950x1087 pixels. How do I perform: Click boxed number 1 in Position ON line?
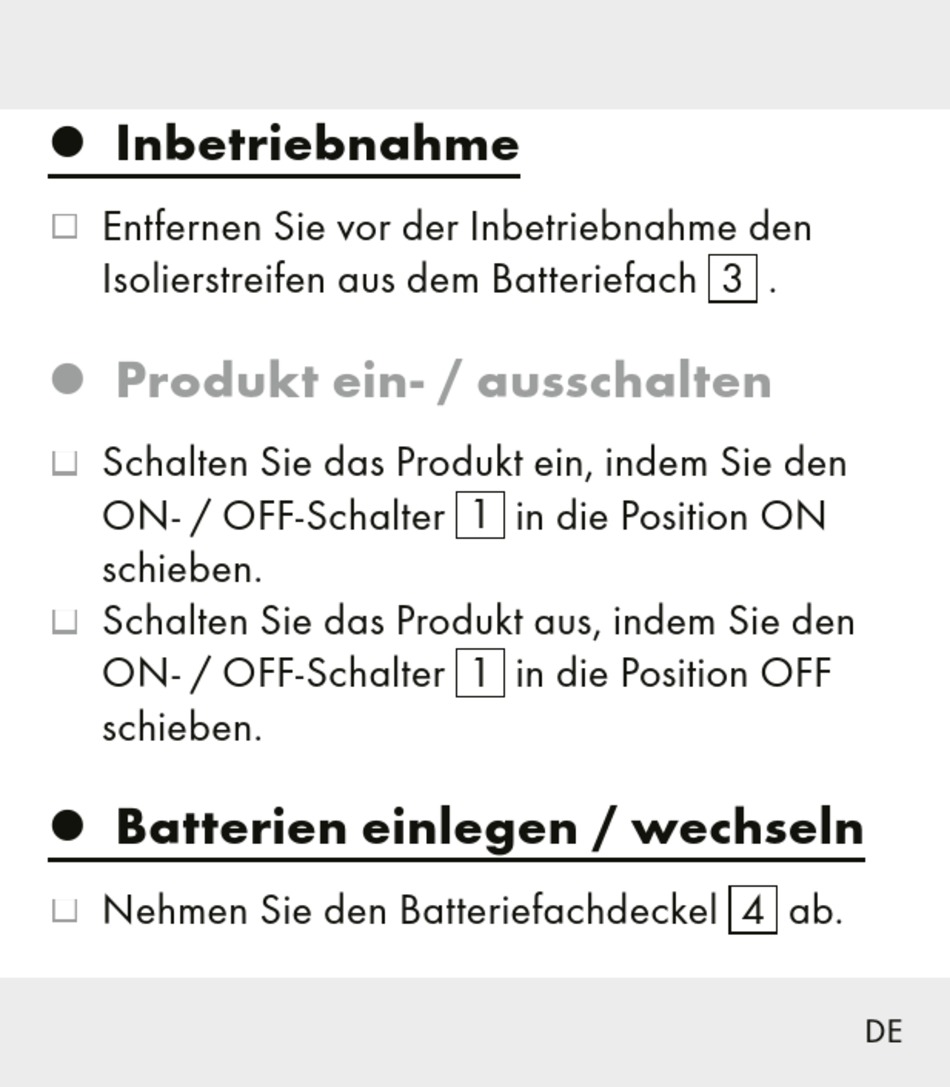click(480, 514)
